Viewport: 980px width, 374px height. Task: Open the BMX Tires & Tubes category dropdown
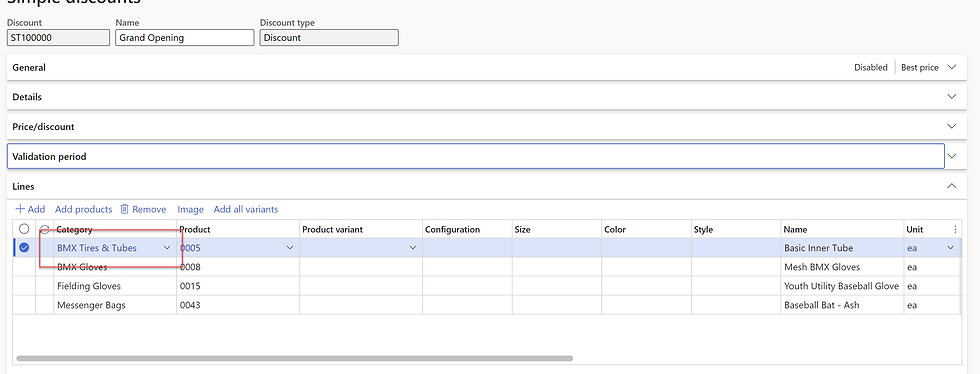[167, 248]
